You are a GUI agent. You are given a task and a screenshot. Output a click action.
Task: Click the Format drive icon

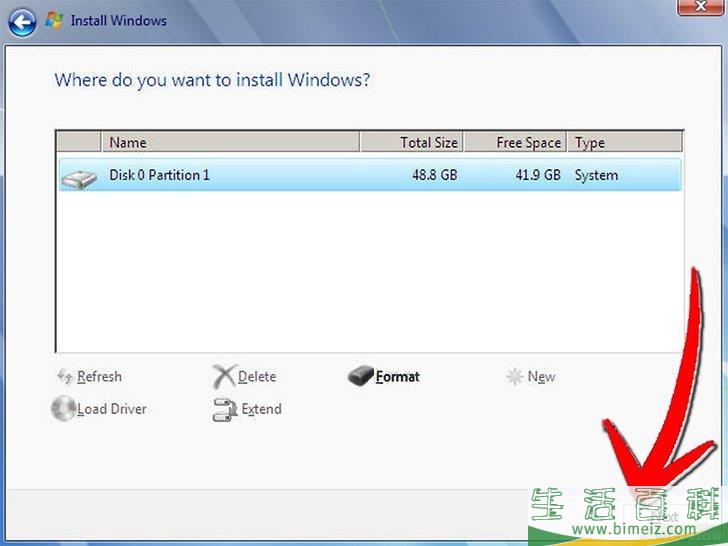360,375
